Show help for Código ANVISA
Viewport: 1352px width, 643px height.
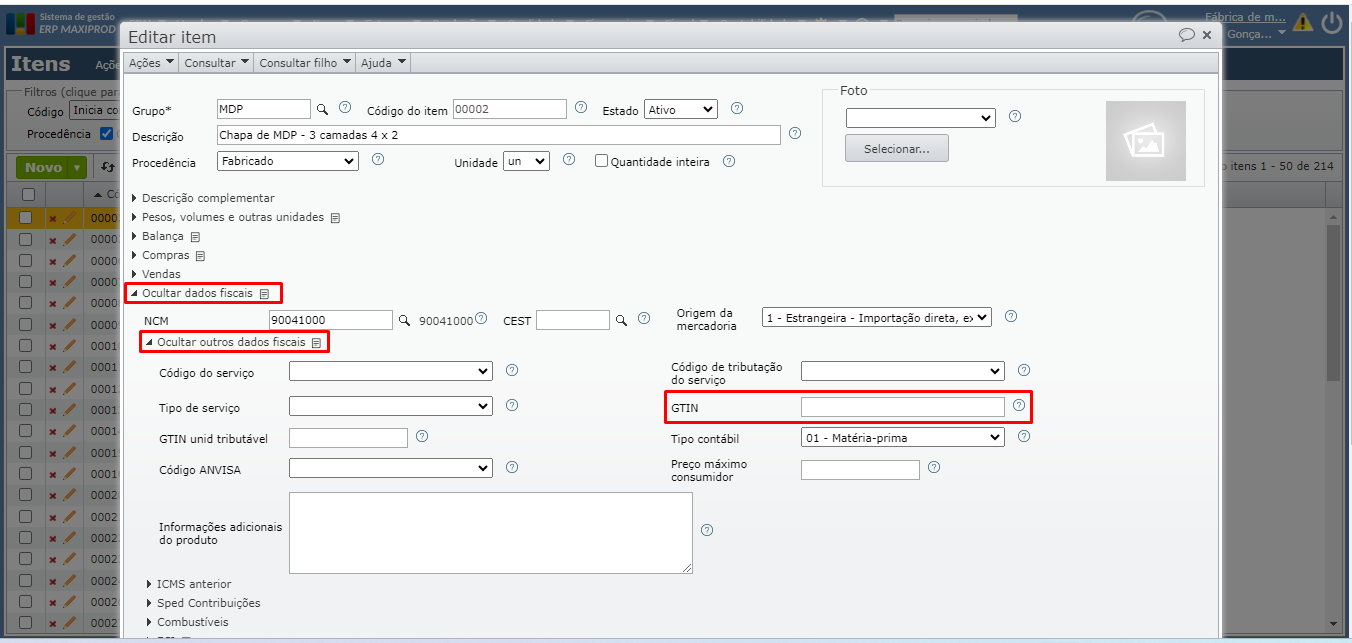[512, 467]
